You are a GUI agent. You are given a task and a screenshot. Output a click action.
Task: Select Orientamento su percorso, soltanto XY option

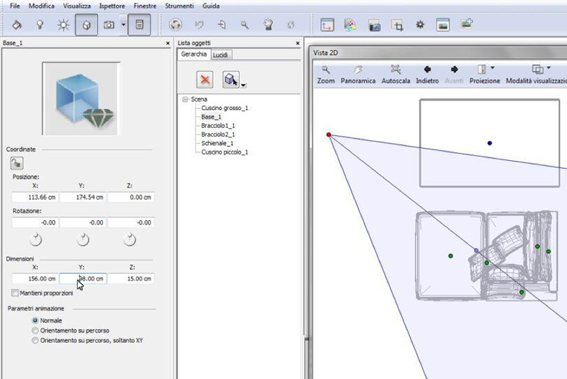click(35, 340)
